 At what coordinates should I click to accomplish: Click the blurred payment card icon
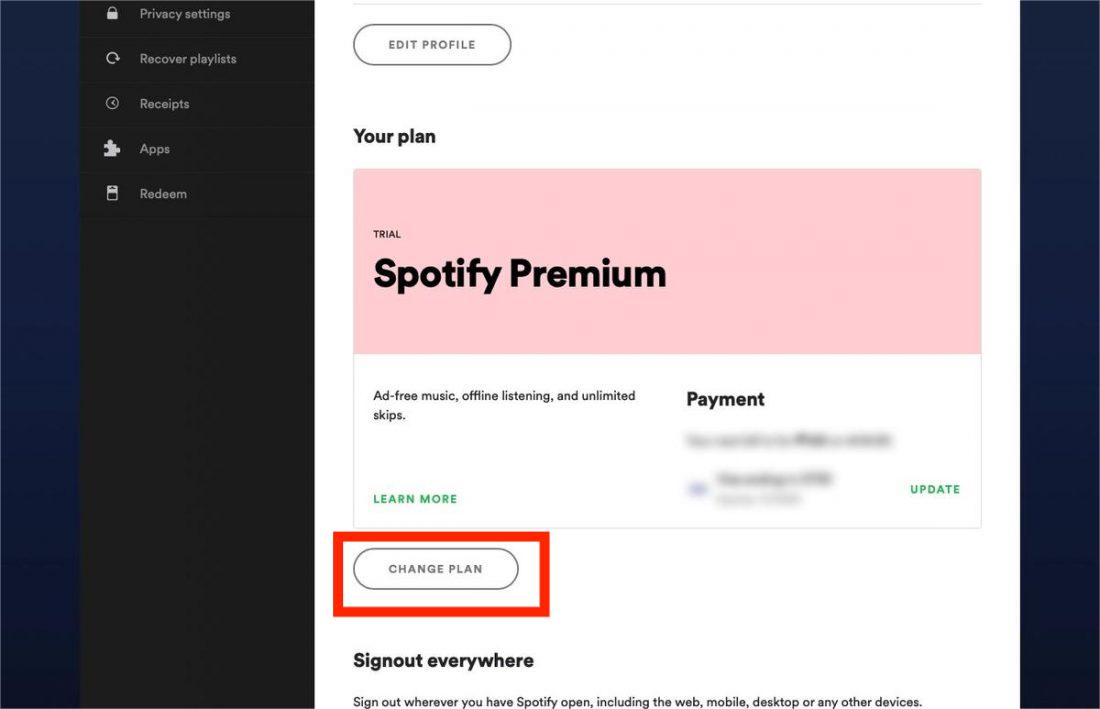pos(695,489)
